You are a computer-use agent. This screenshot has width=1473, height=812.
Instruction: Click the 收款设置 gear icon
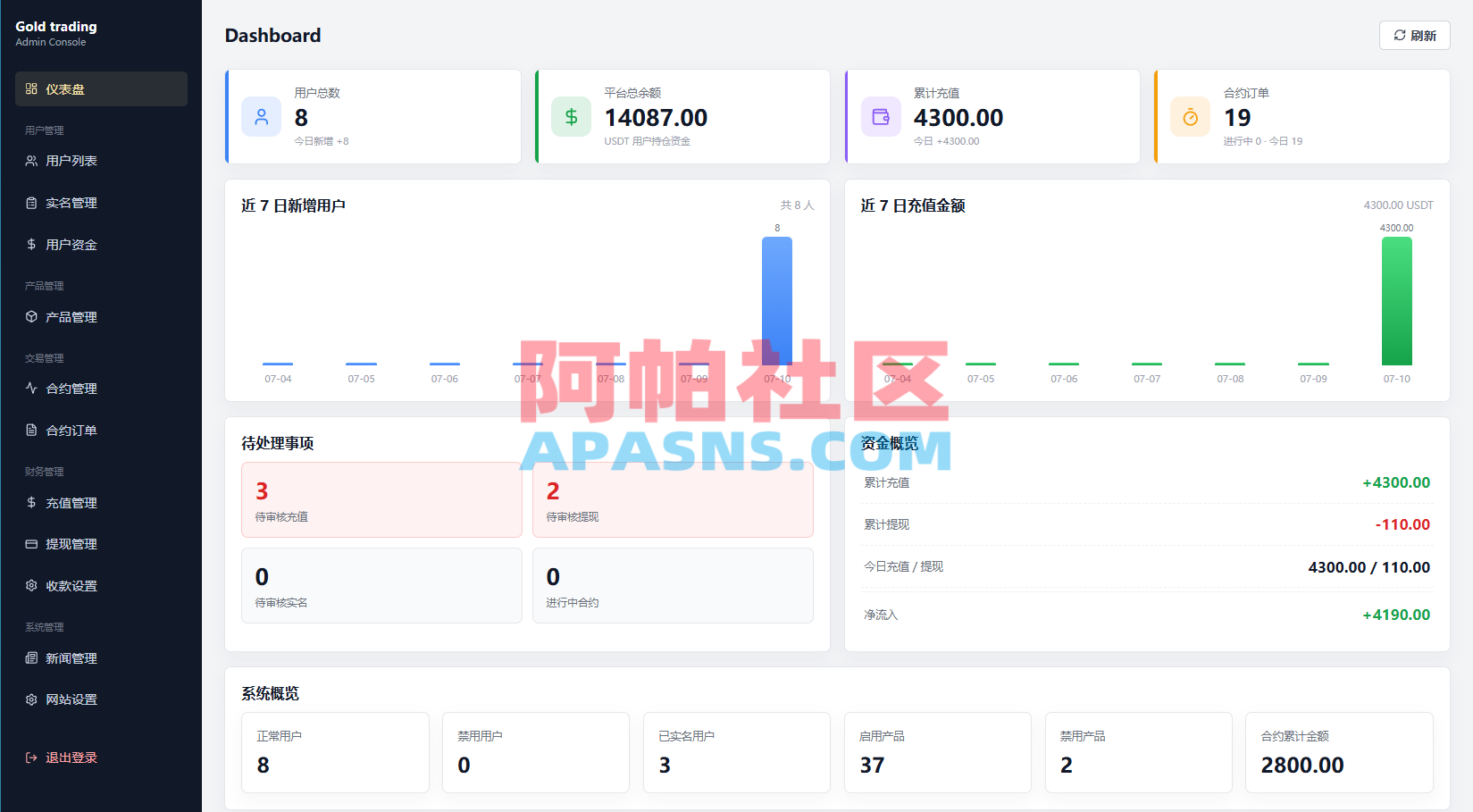(31, 586)
